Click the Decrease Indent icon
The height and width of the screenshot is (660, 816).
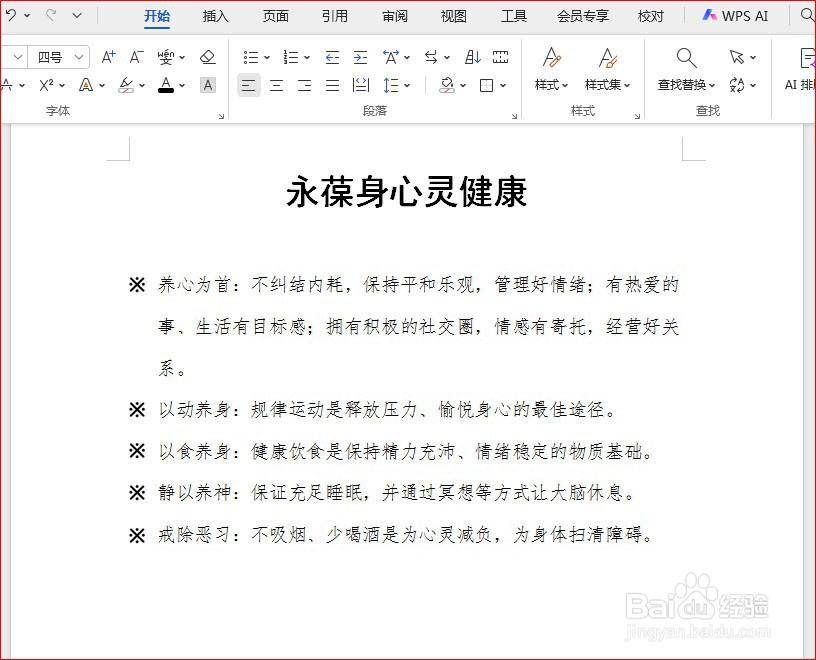(x=331, y=57)
